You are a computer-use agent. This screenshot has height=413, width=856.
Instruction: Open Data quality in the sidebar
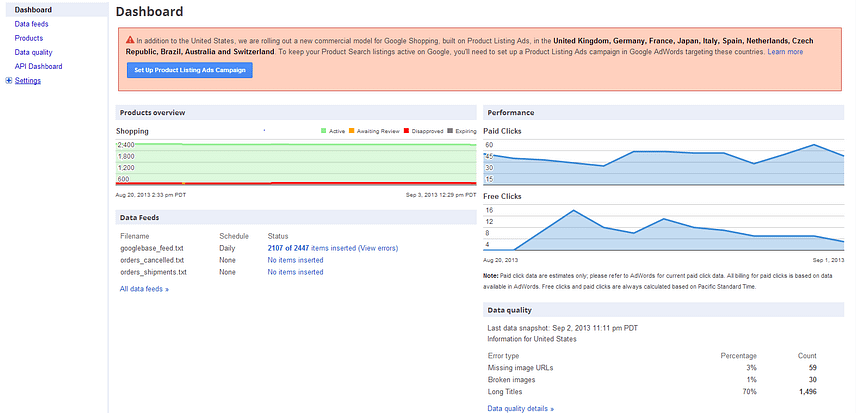[34, 51]
